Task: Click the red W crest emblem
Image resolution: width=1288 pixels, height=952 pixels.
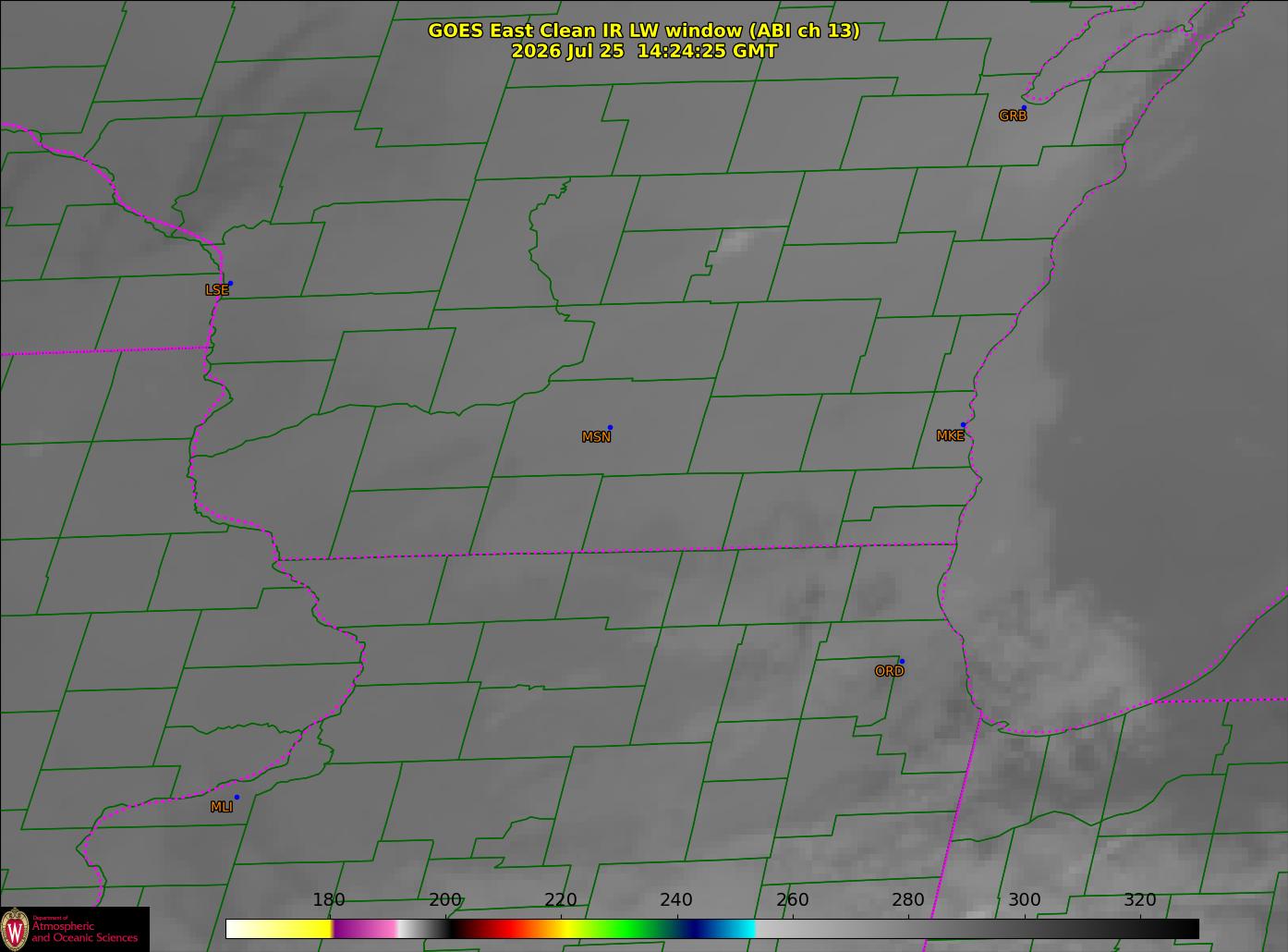Action: (15, 928)
